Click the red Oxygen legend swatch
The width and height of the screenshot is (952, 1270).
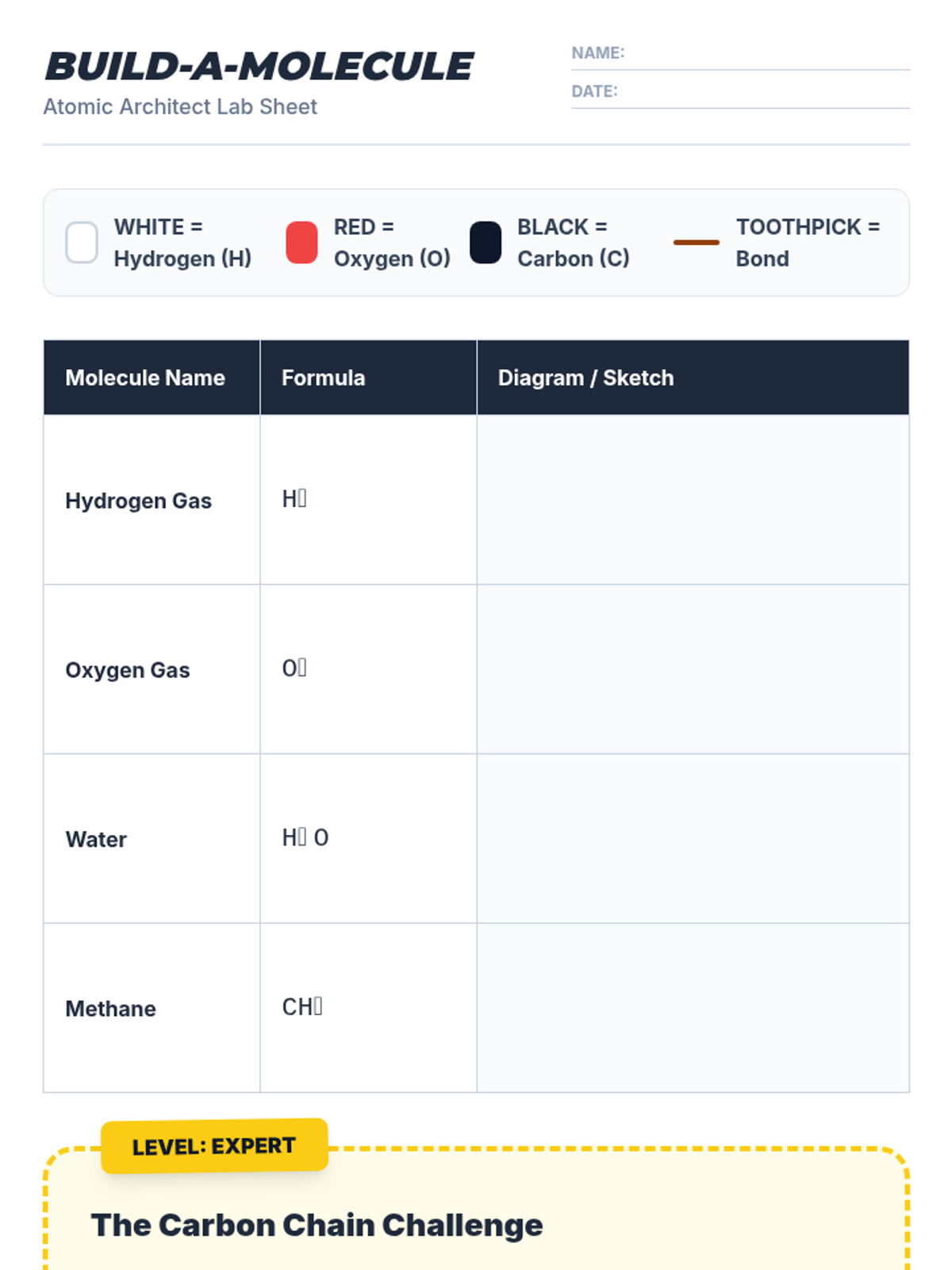click(301, 242)
